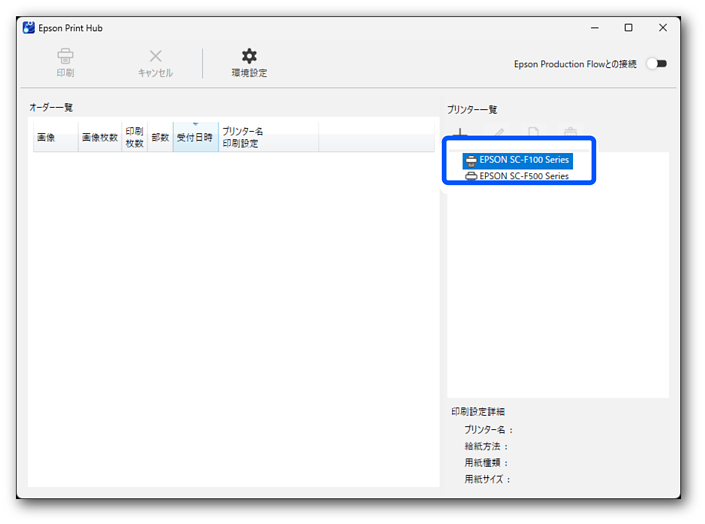Sort by 受付日時 column header
Viewport: 705px width, 524px height.
[x=195, y=138]
